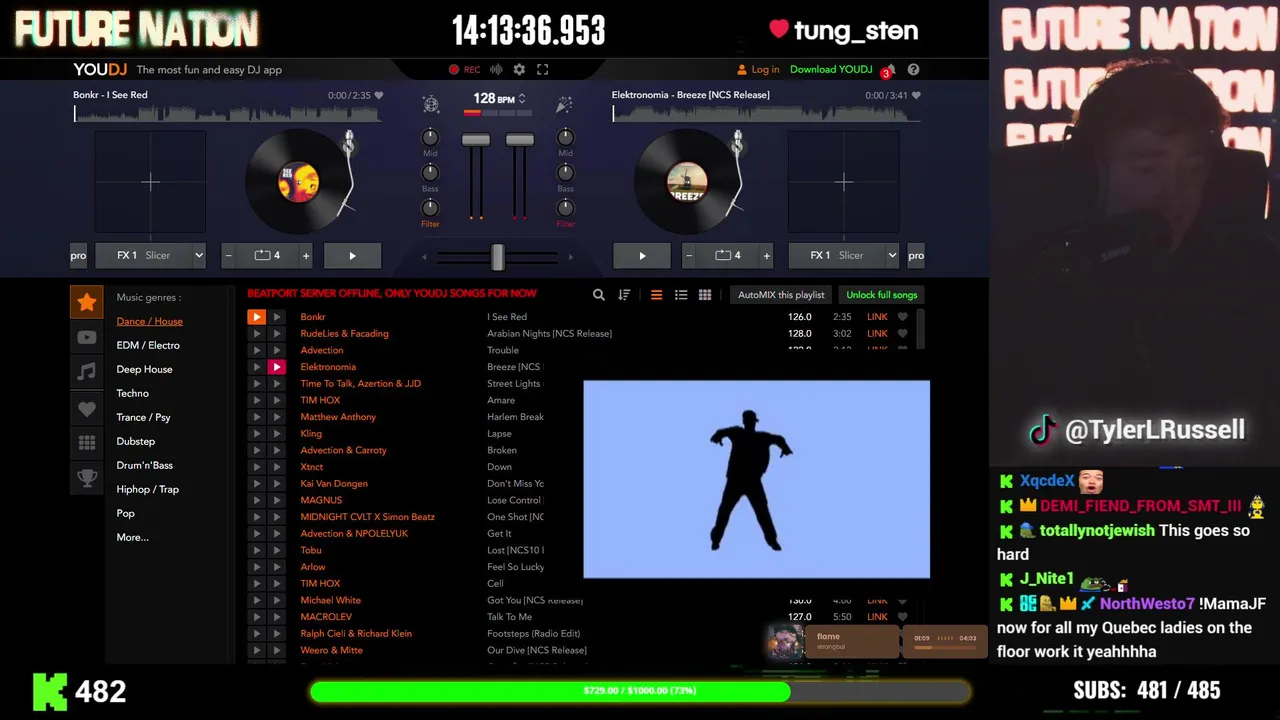The height and width of the screenshot is (720, 1280).
Task: Click the left deck Mid knob
Action: point(430,137)
